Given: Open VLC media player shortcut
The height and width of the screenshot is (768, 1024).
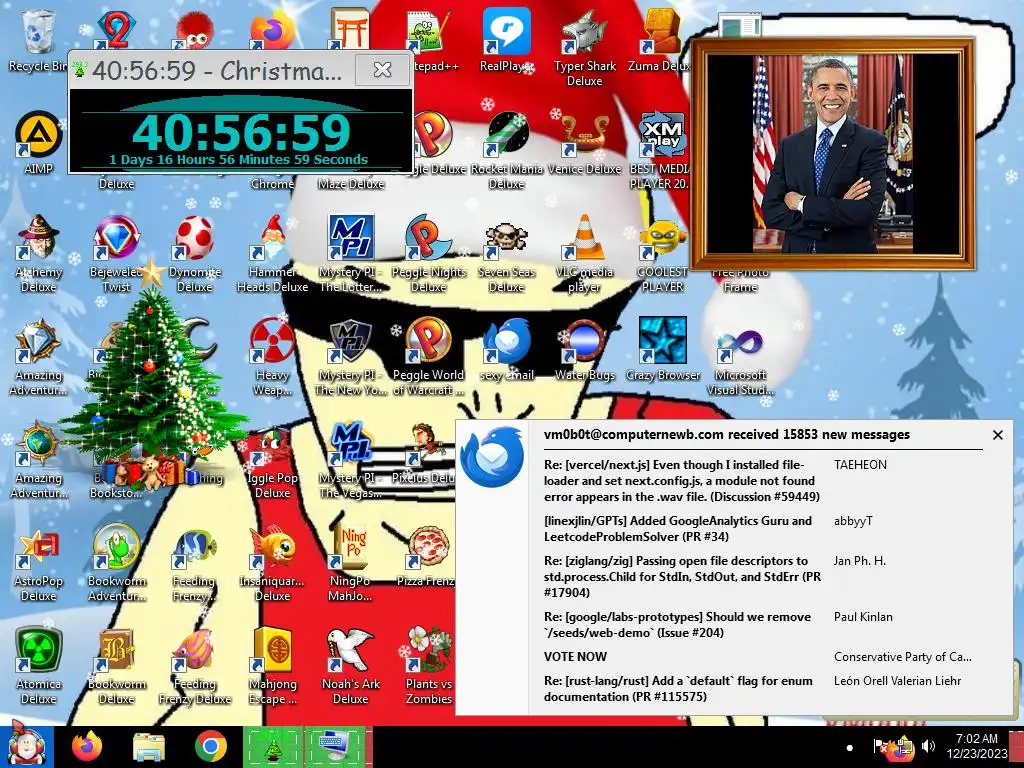Looking at the screenshot, I should tap(584, 253).
